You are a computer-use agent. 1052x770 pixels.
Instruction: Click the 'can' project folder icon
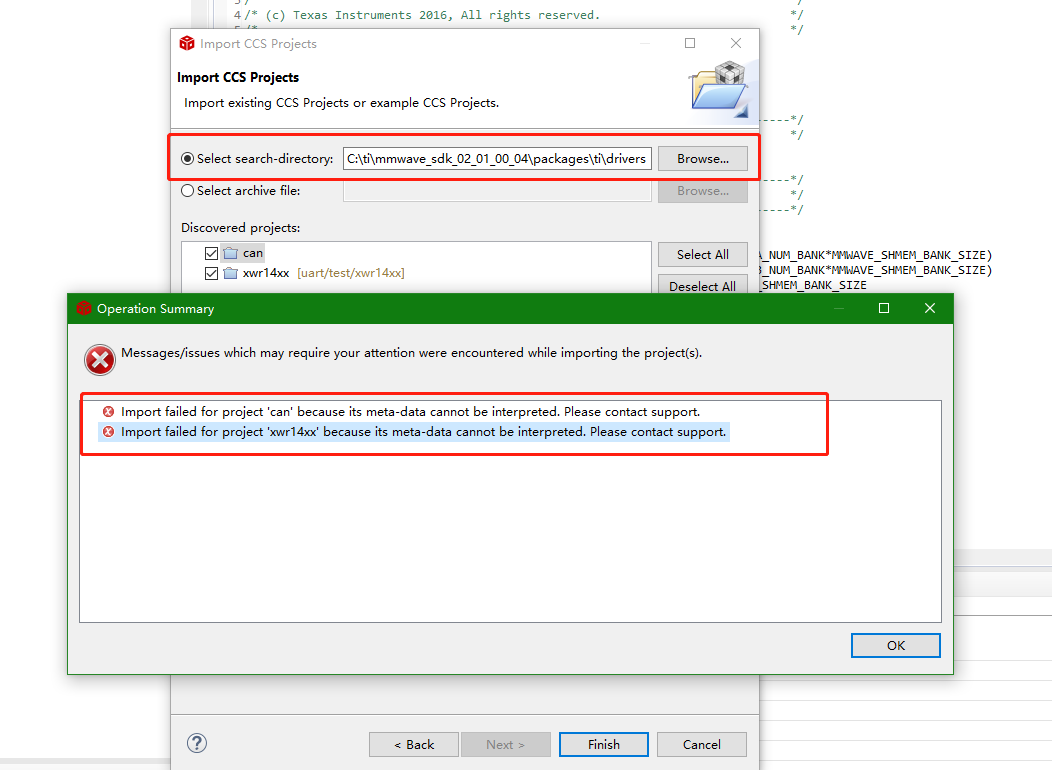[230, 253]
